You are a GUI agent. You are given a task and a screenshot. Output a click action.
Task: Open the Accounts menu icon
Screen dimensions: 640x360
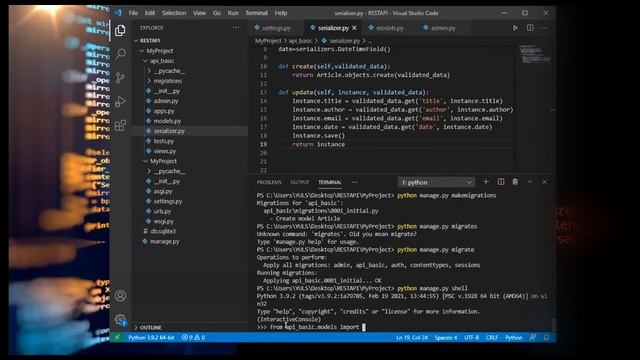point(120,296)
